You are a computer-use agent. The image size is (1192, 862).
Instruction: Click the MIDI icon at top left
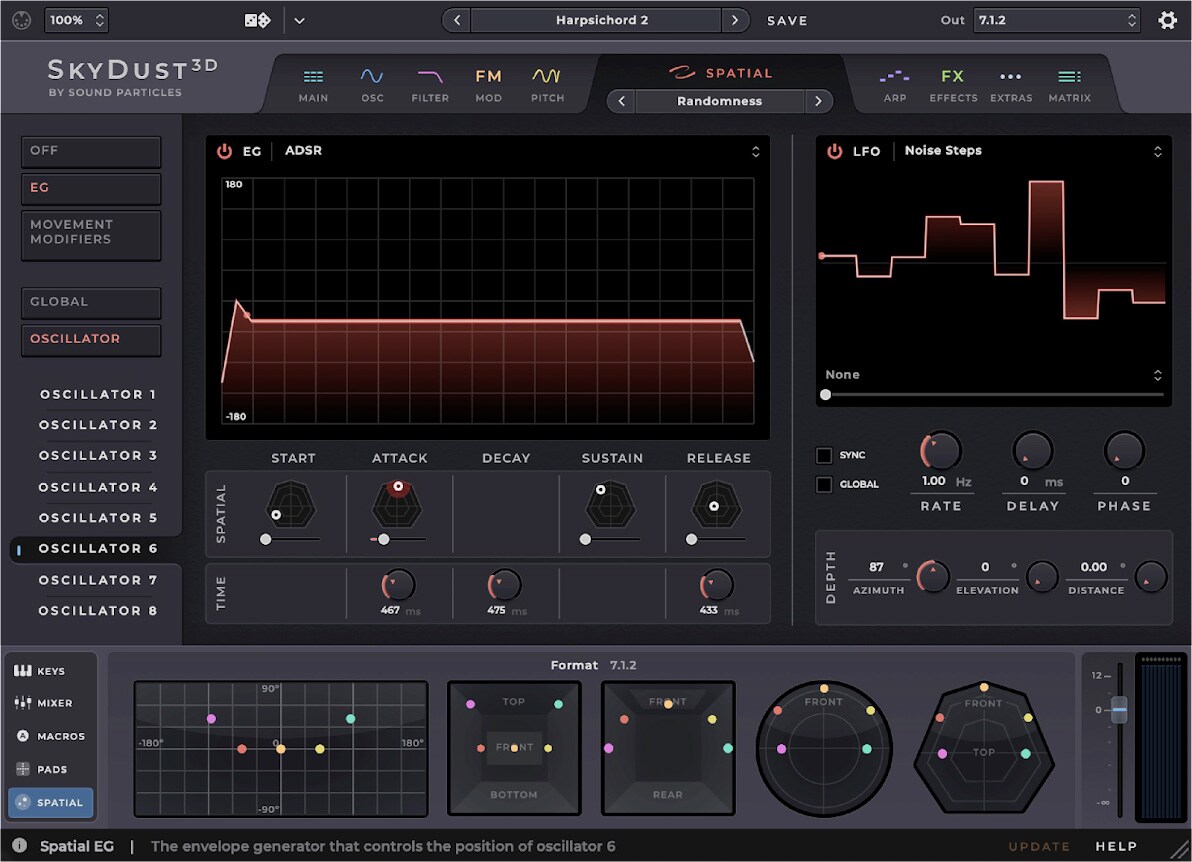pyautogui.click(x=21, y=20)
